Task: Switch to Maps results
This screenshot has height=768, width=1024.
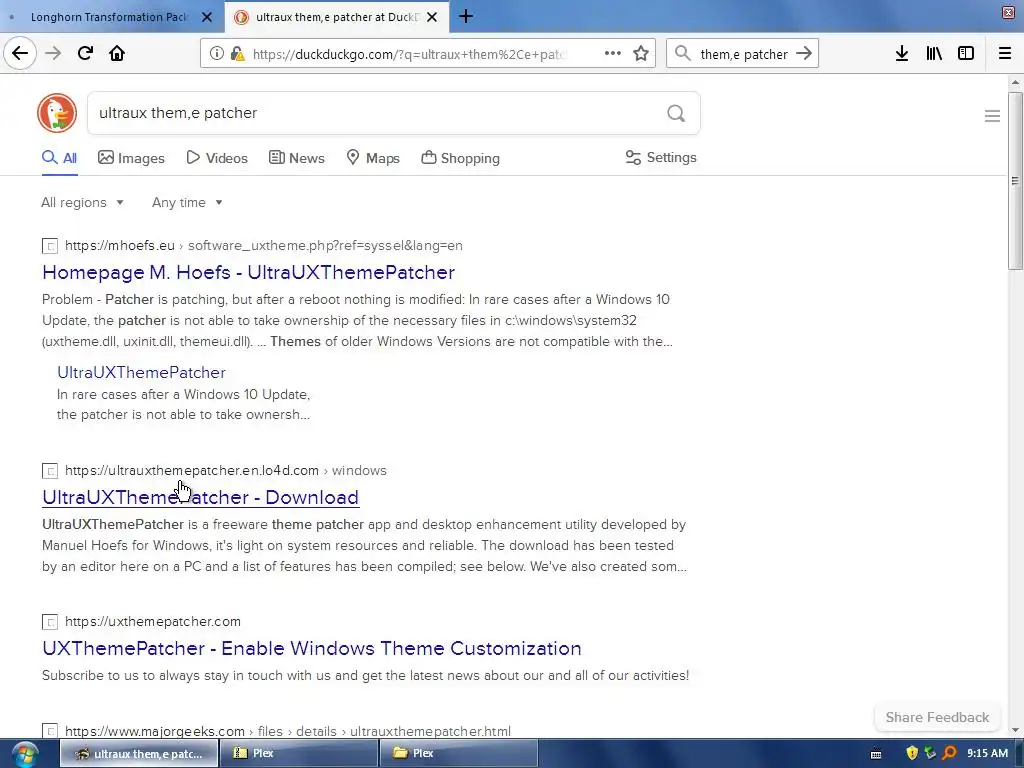Action: (x=372, y=158)
